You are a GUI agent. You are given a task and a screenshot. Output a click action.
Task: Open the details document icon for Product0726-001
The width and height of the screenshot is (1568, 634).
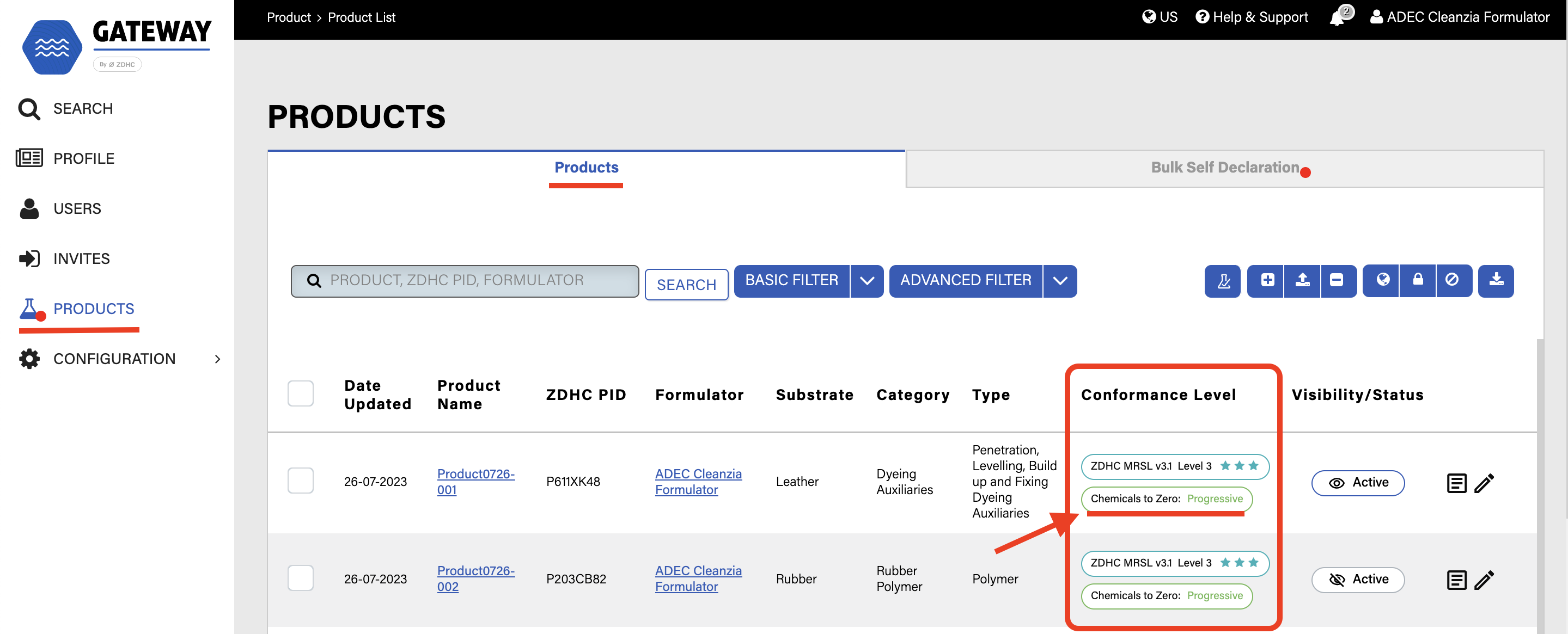click(1456, 483)
